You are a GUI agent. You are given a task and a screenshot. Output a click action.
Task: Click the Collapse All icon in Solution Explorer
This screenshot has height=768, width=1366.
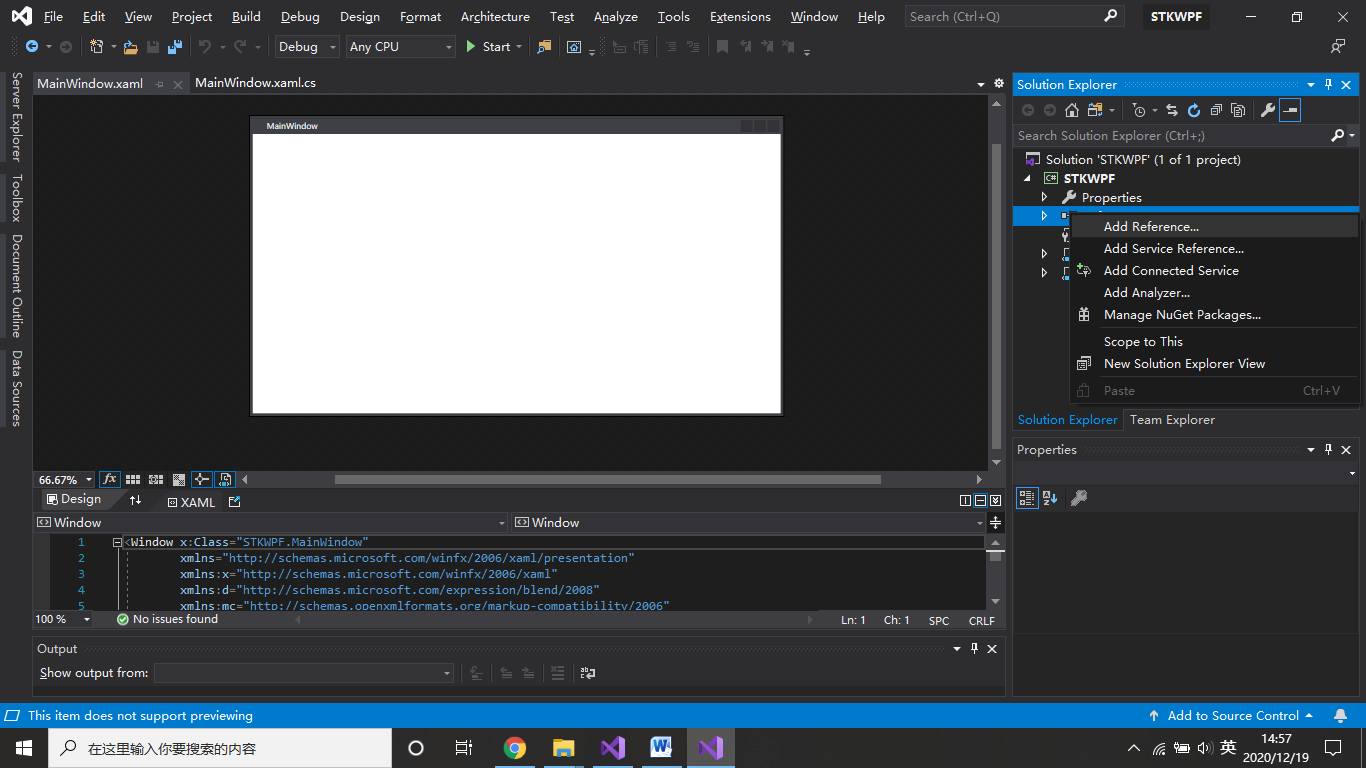pyautogui.click(x=1216, y=110)
